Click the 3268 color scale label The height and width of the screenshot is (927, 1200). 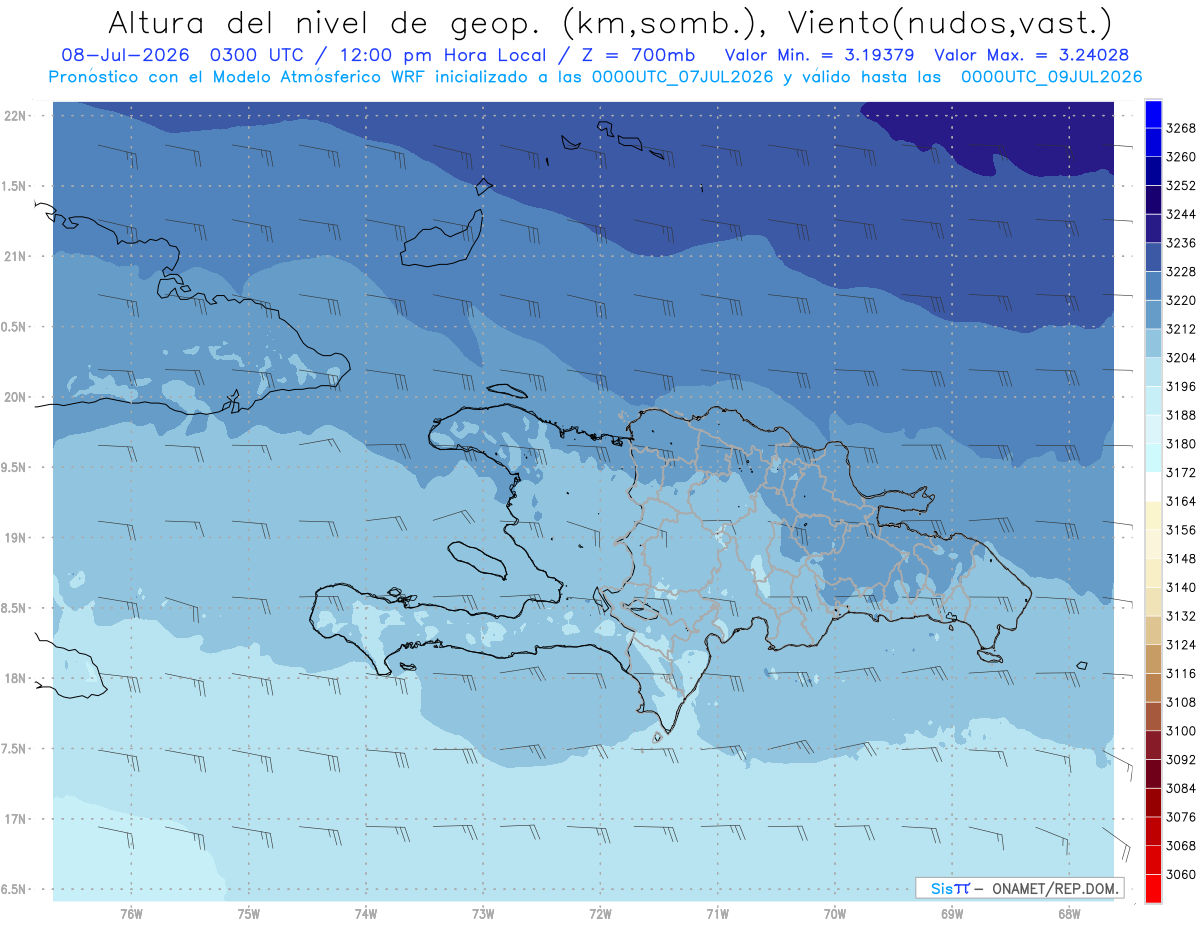(1181, 128)
